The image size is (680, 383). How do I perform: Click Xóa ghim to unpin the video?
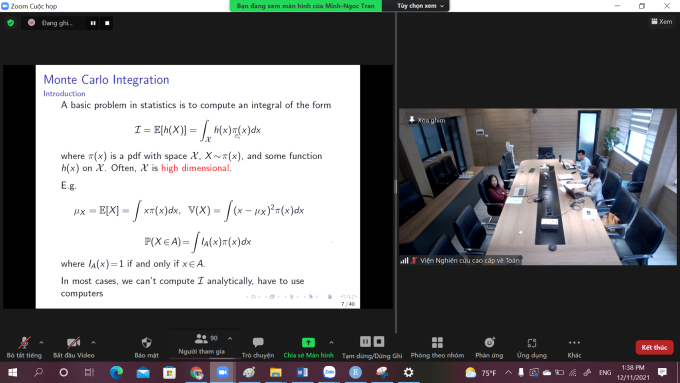[427, 120]
